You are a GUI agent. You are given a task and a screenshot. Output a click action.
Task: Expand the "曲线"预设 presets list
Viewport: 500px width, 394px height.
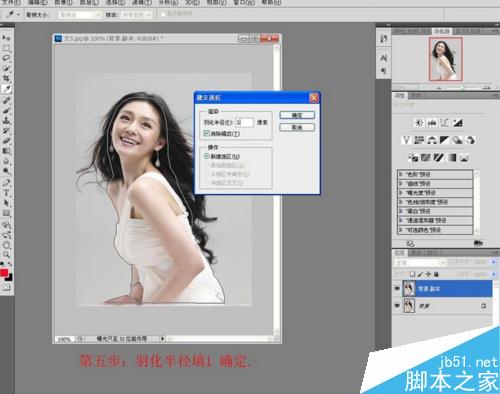[401, 183]
